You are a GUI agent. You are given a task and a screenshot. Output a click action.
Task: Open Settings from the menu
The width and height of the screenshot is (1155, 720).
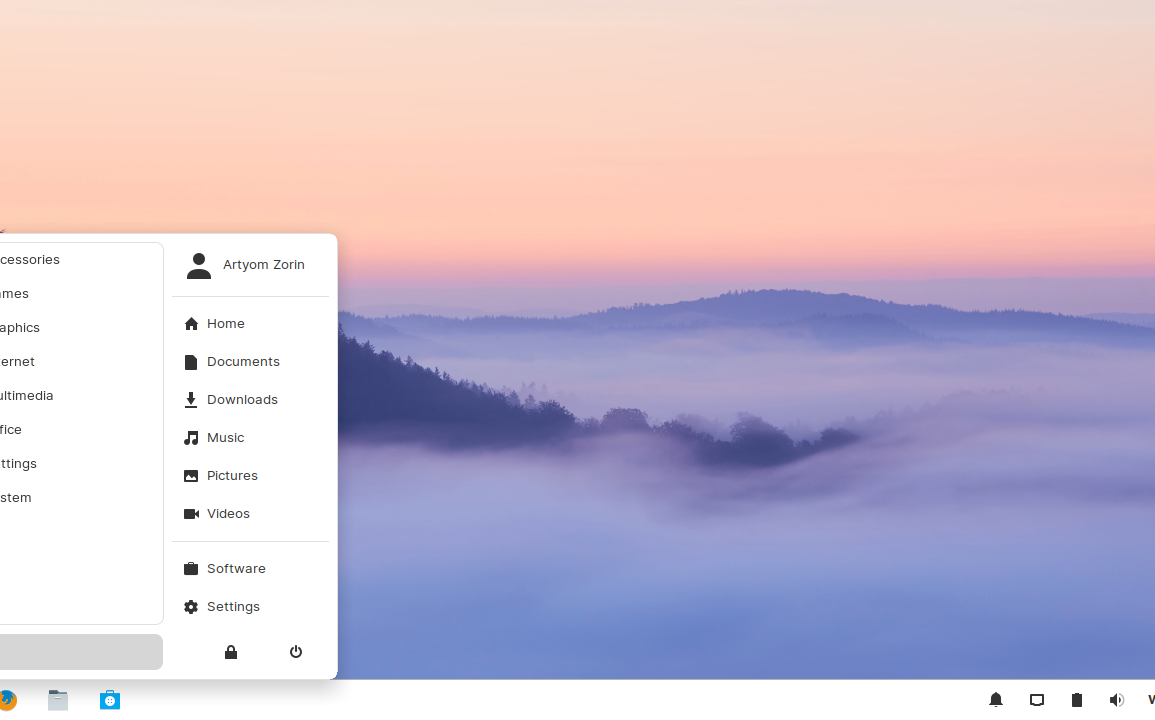point(250,607)
